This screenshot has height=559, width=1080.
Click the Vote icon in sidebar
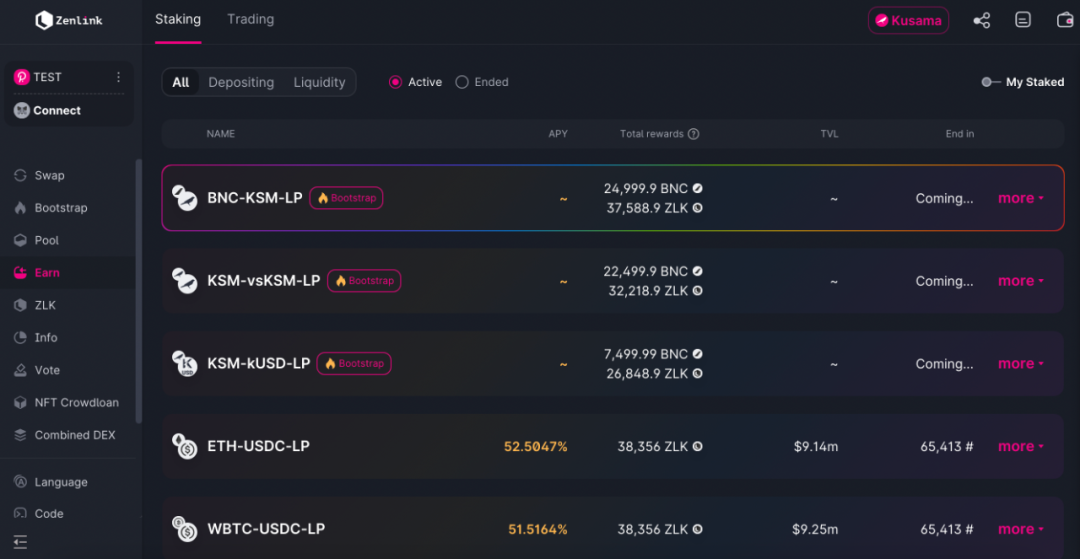pyautogui.click(x=20, y=370)
